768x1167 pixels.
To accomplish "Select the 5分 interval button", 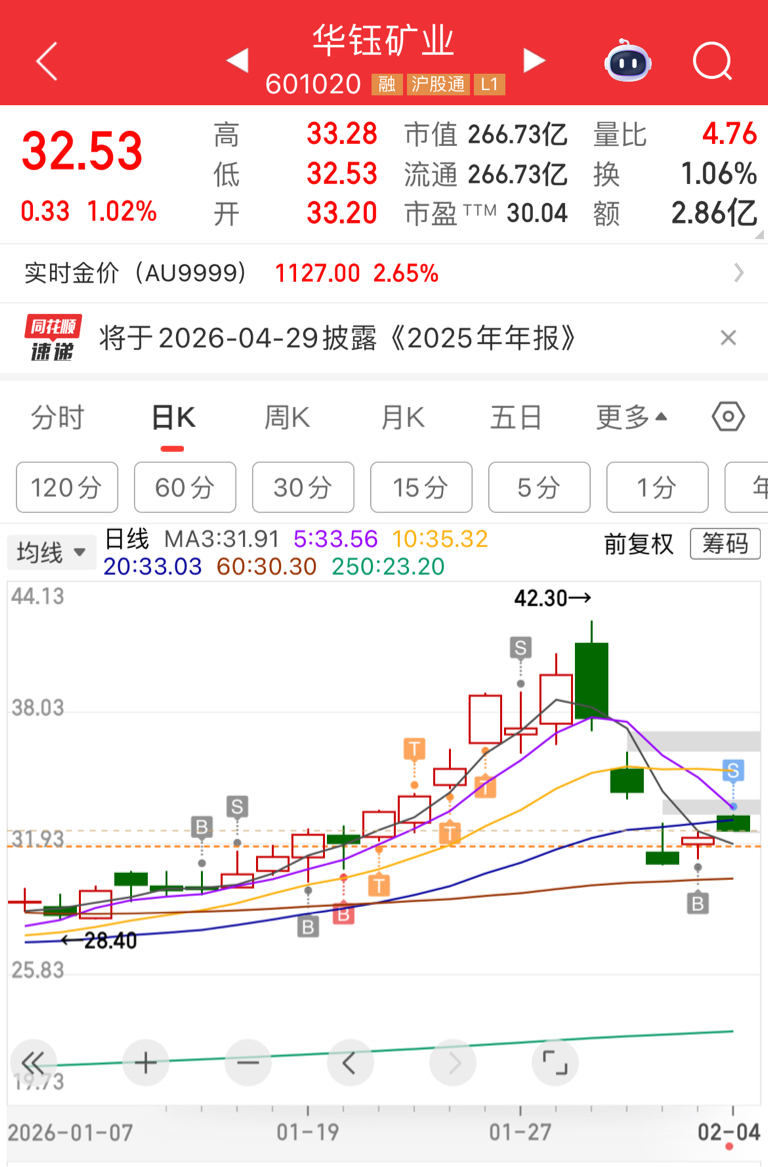I will click(540, 487).
